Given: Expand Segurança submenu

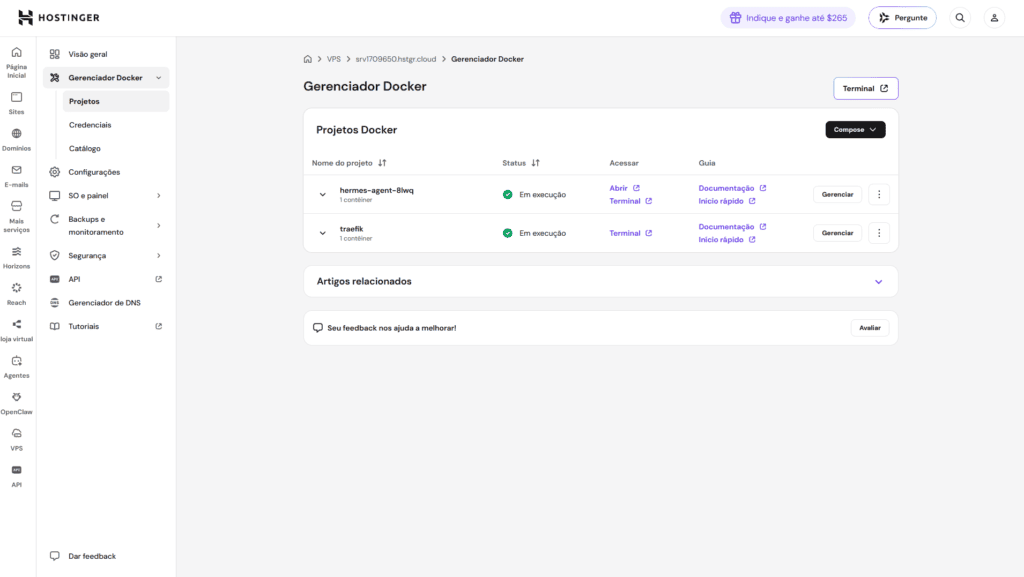Looking at the screenshot, I should pyautogui.click(x=159, y=256).
